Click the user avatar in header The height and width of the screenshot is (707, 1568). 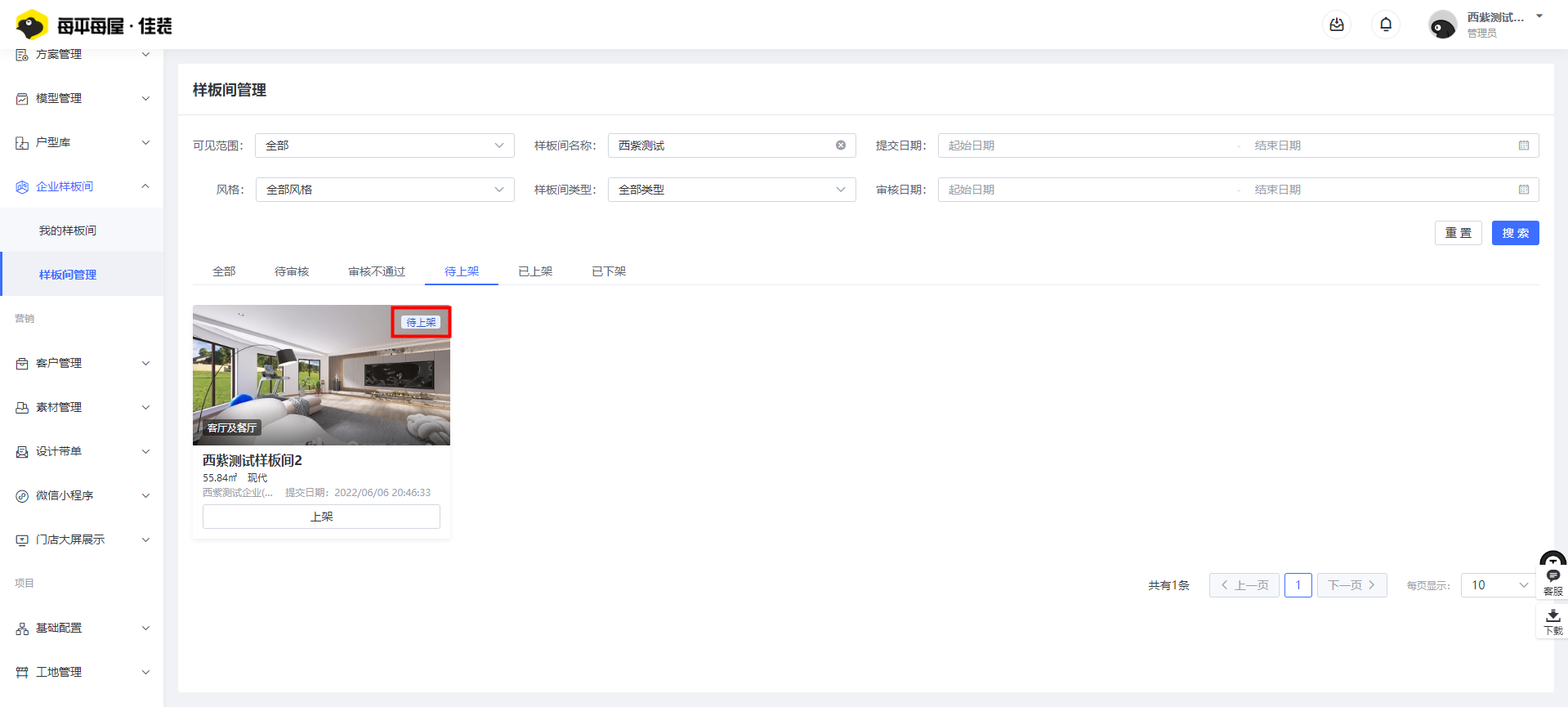[x=1442, y=25]
